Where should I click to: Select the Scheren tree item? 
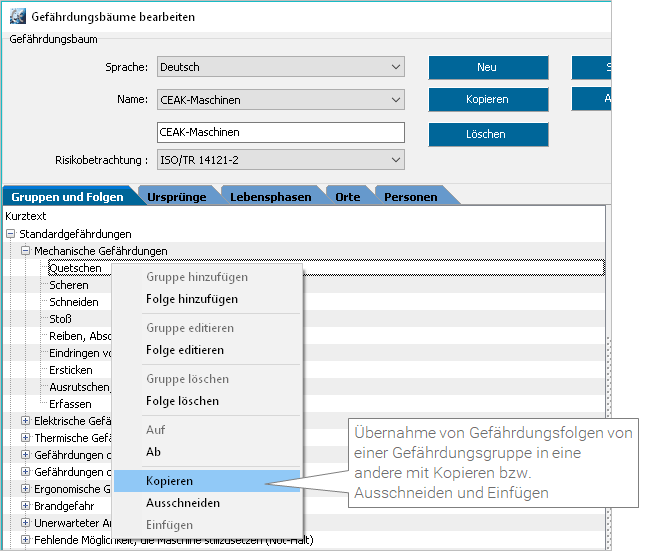[x=69, y=285]
